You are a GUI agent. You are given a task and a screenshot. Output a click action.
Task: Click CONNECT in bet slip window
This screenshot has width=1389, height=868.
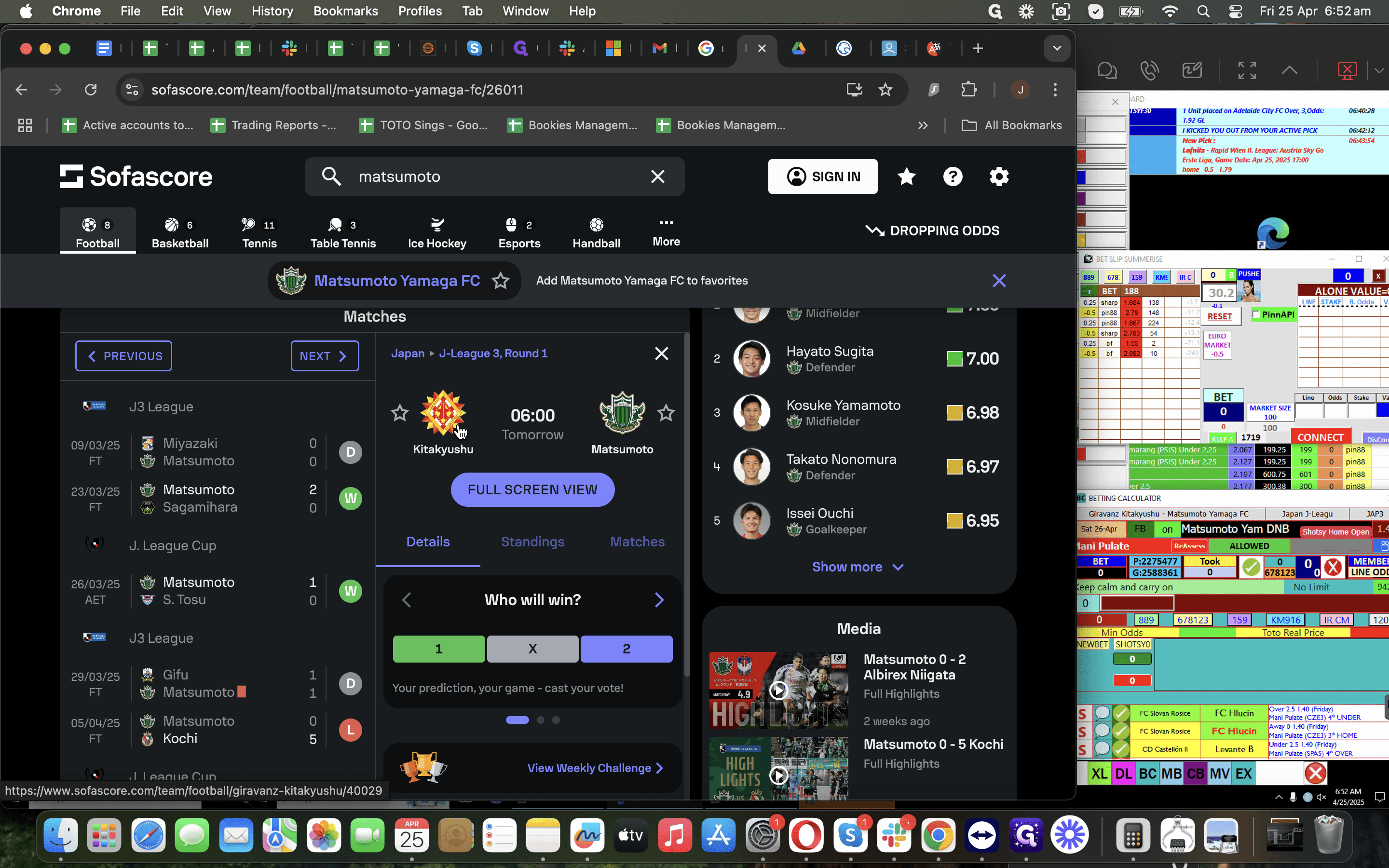click(1320, 437)
